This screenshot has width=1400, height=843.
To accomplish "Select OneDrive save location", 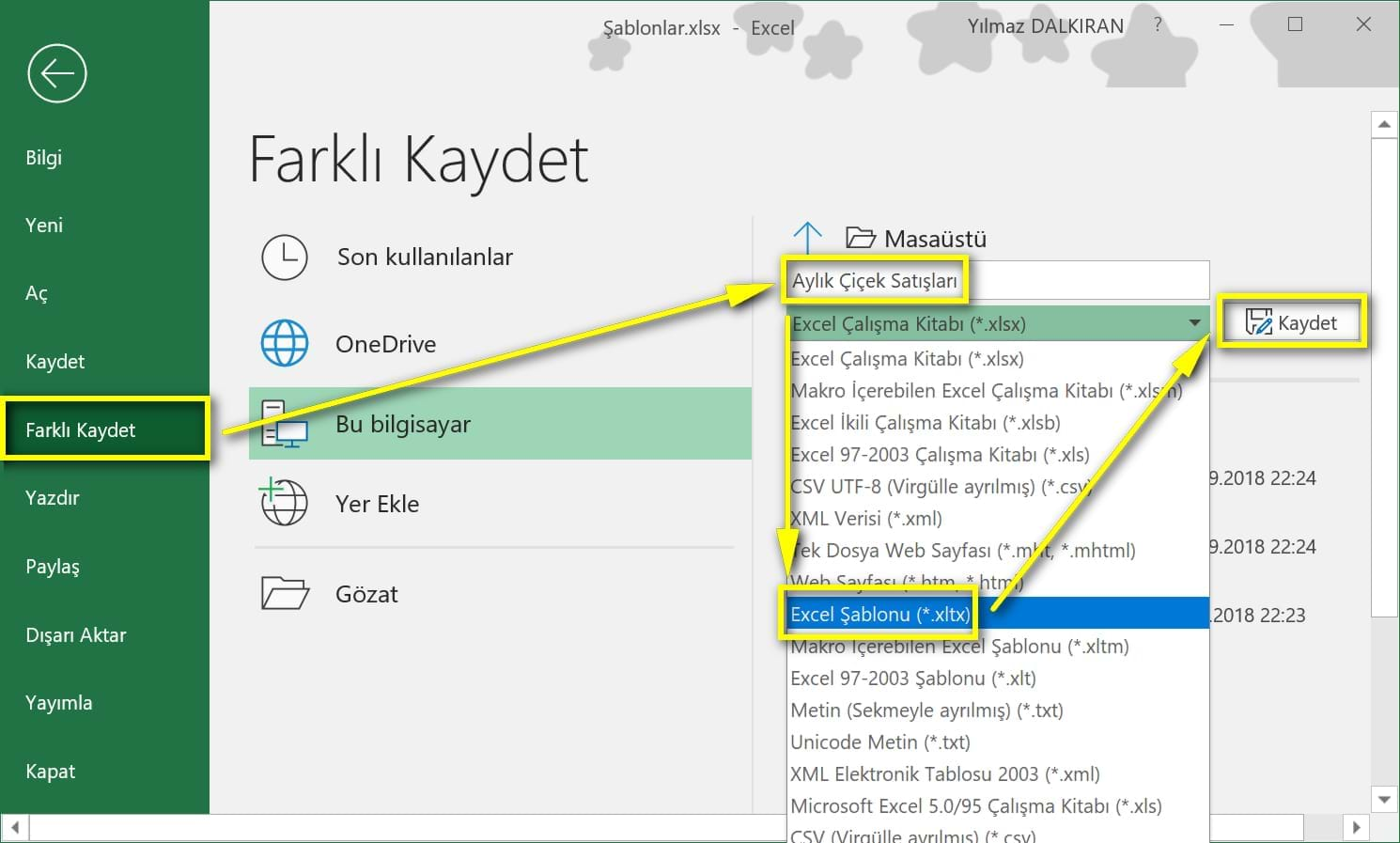I will click(x=500, y=344).
